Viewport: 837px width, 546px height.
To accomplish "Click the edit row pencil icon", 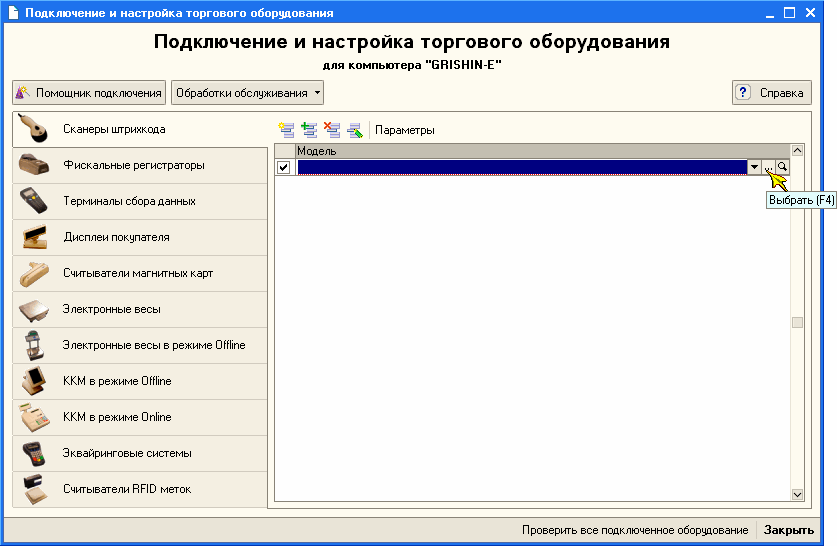I will coord(354,130).
